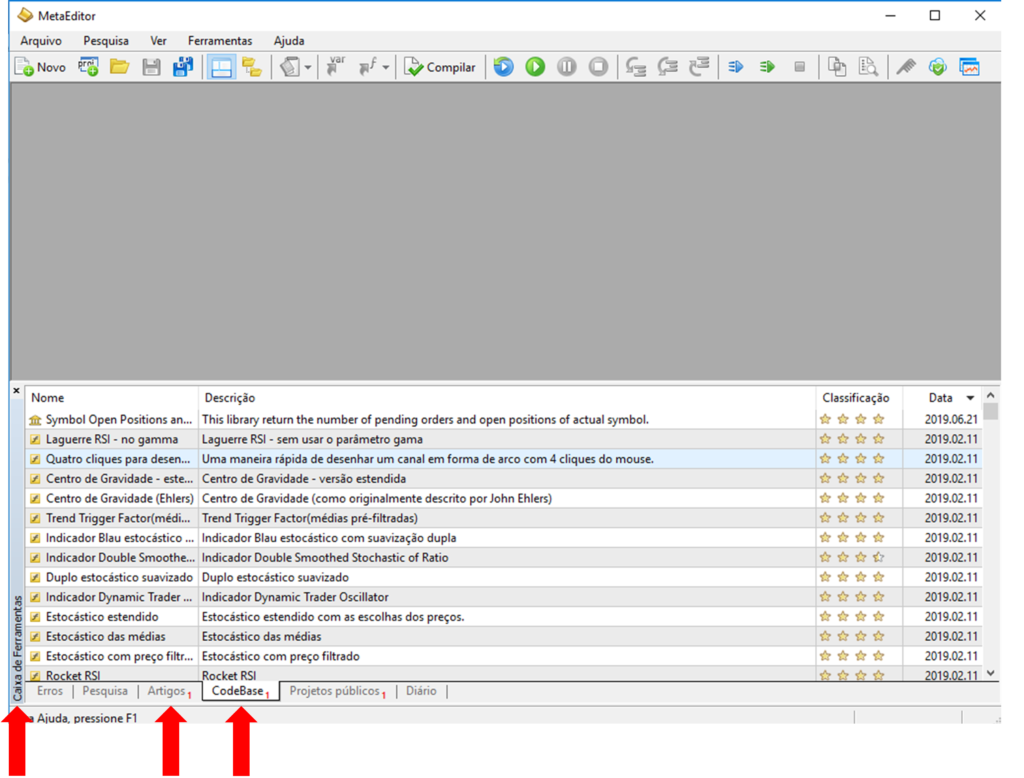Open the Ajuda menu
The width and height of the screenshot is (1024, 778).
click(289, 41)
